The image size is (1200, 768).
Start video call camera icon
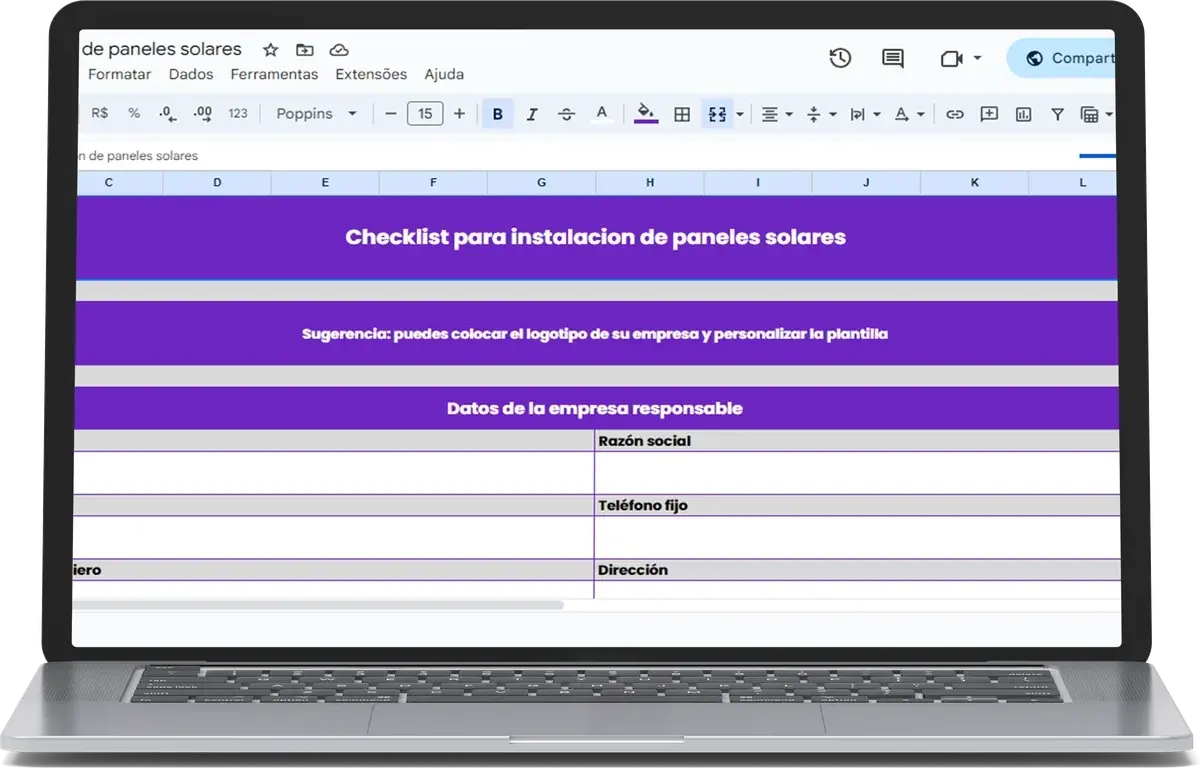[x=951, y=59]
